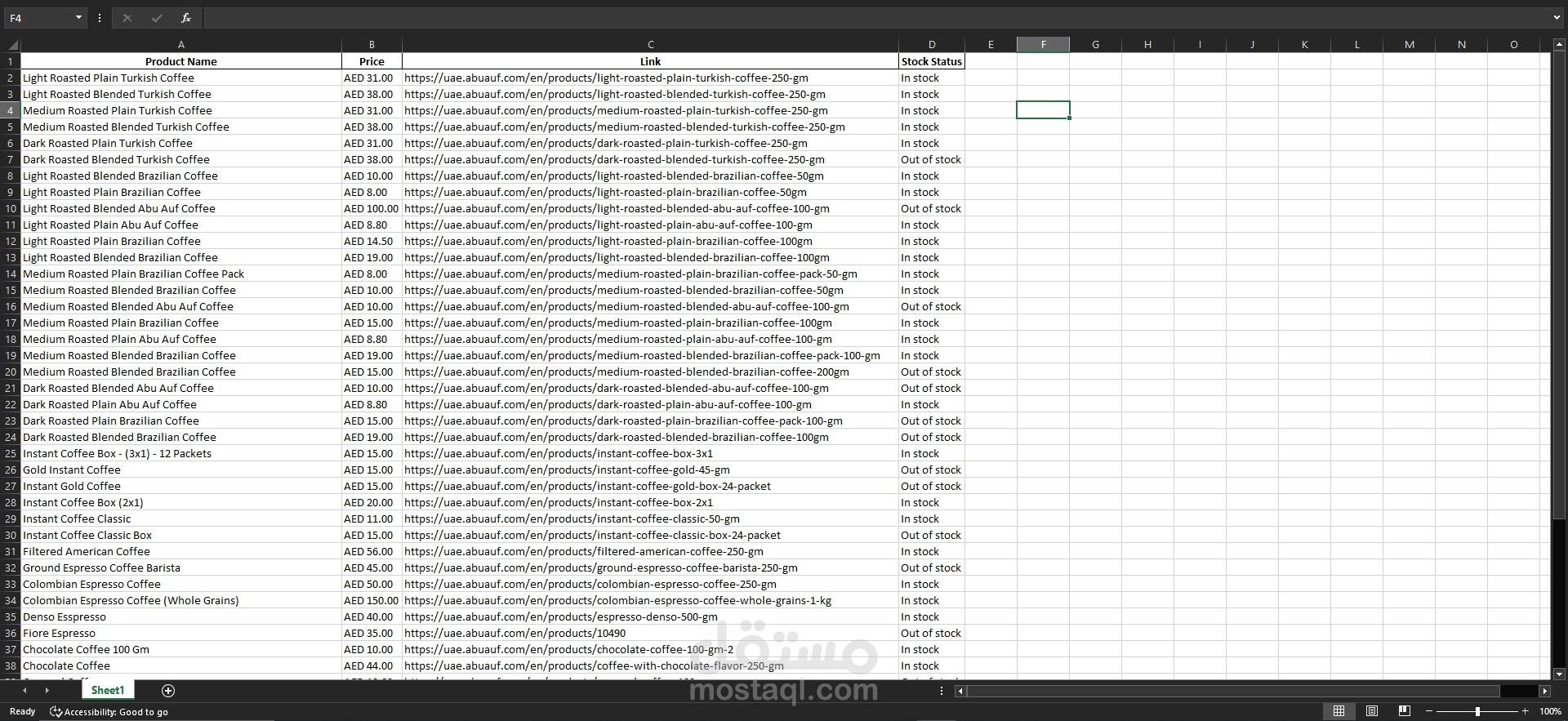Click the vertical scrollbar up arrow
The height and width of the screenshot is (721, 1568).
1559,44
